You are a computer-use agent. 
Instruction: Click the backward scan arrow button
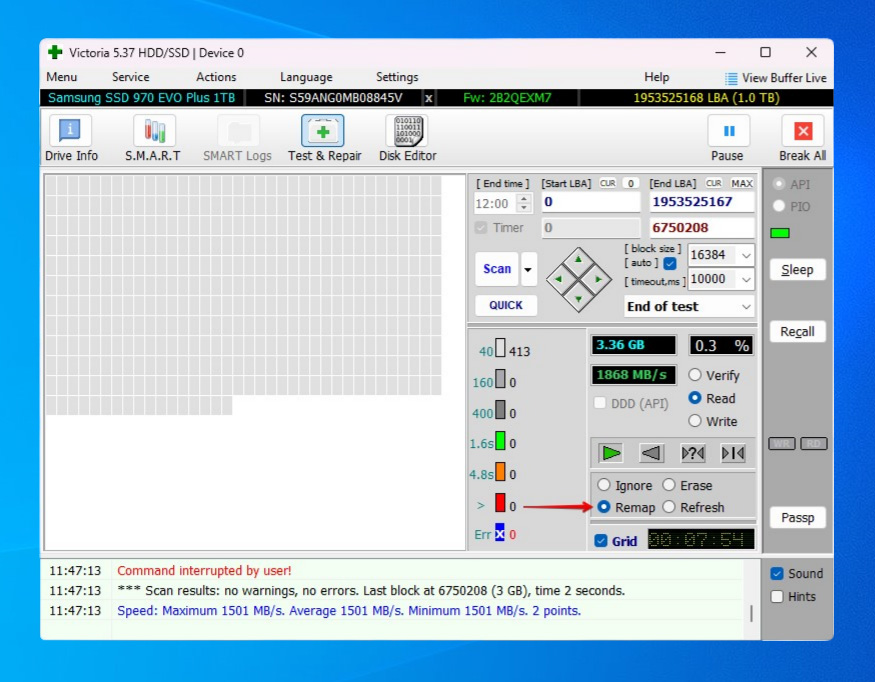[x=651, y=453]
